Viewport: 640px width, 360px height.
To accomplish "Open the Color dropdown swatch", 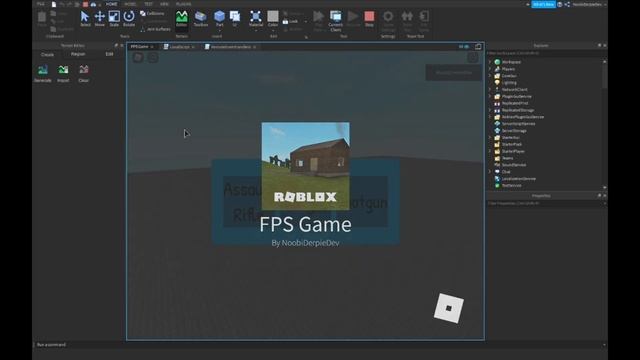I will pos(273,19).
